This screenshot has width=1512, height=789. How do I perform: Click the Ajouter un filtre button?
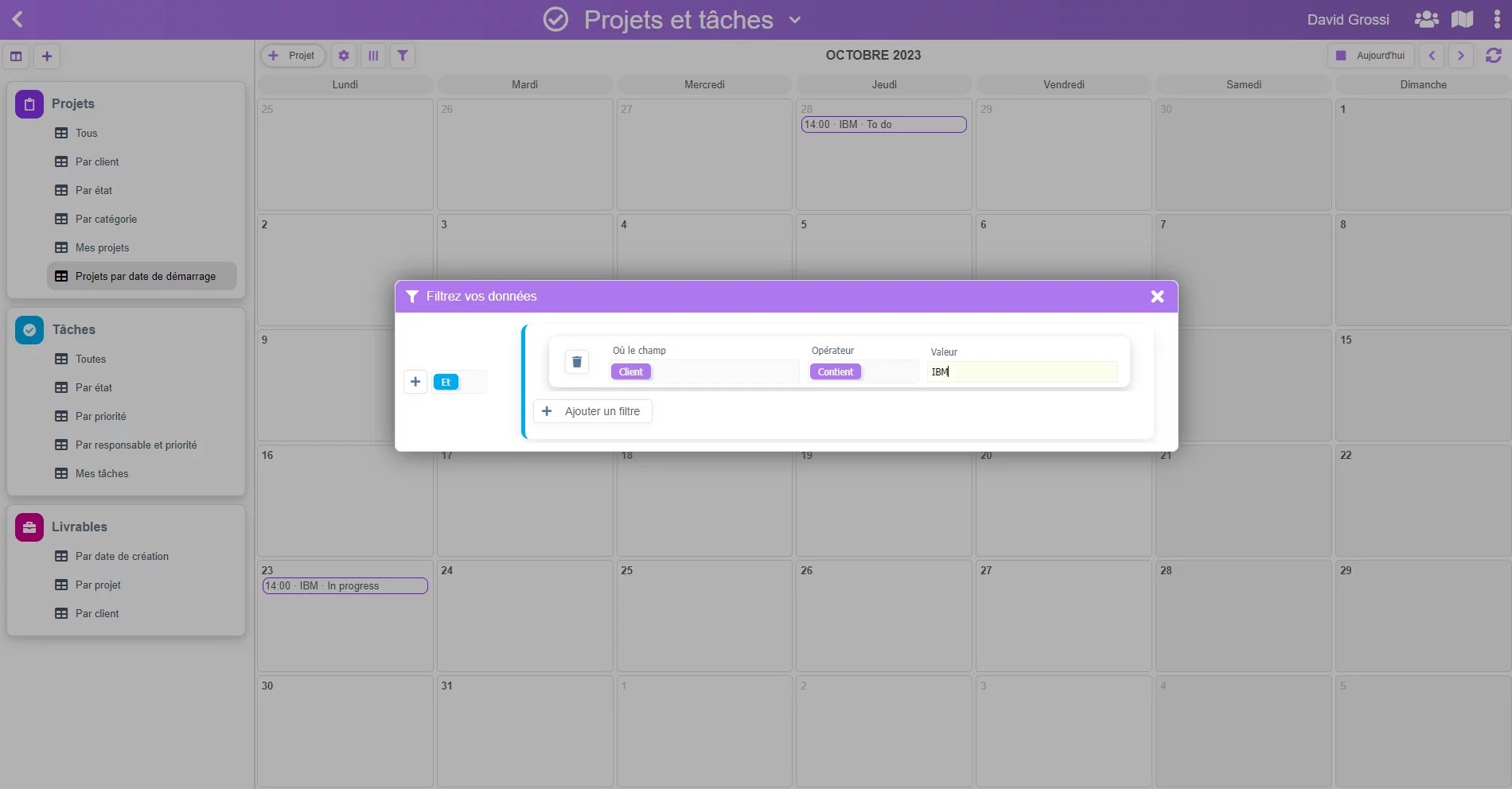coord(592,411)
